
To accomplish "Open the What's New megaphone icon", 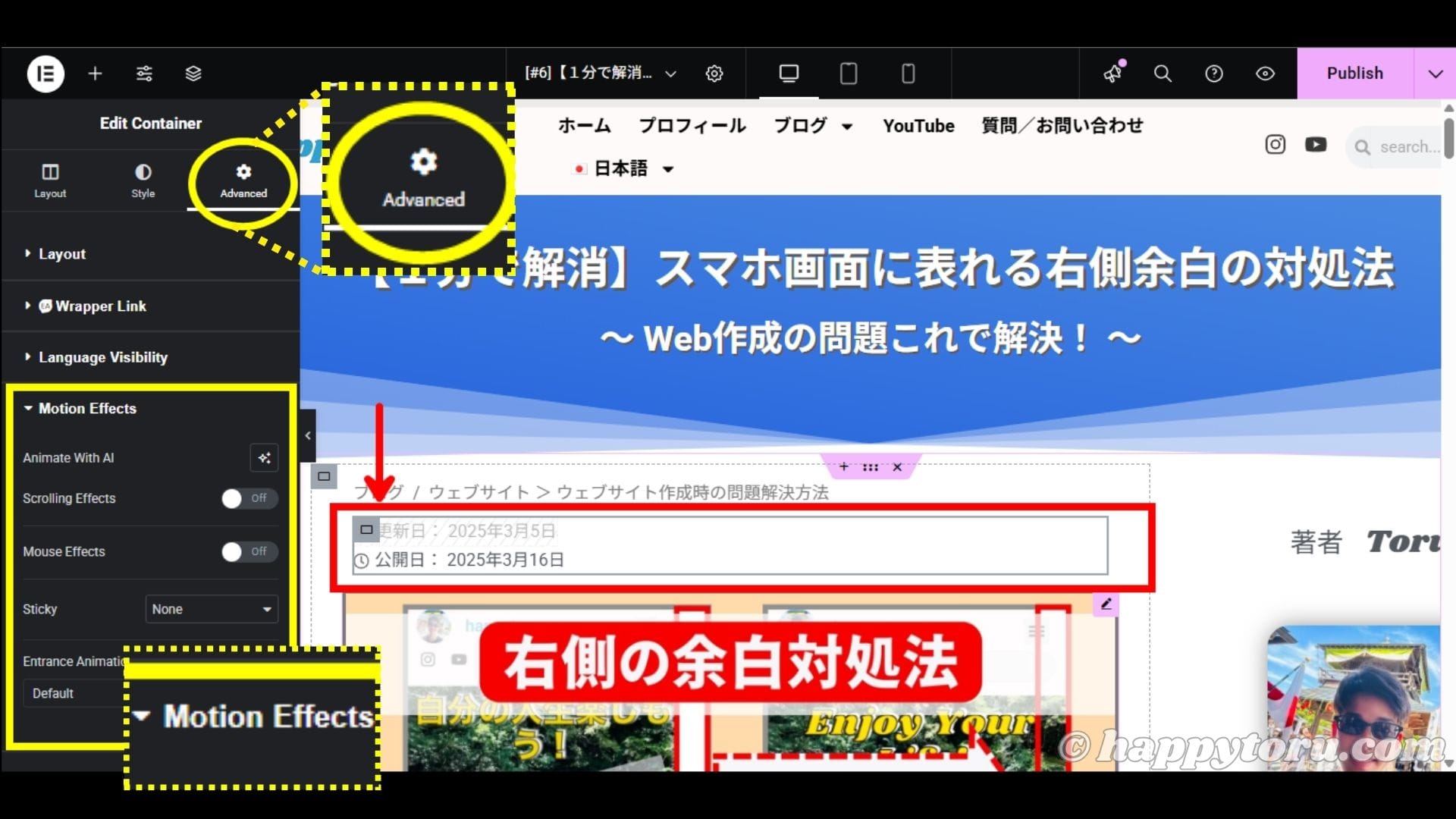I will click(1113, 74).
